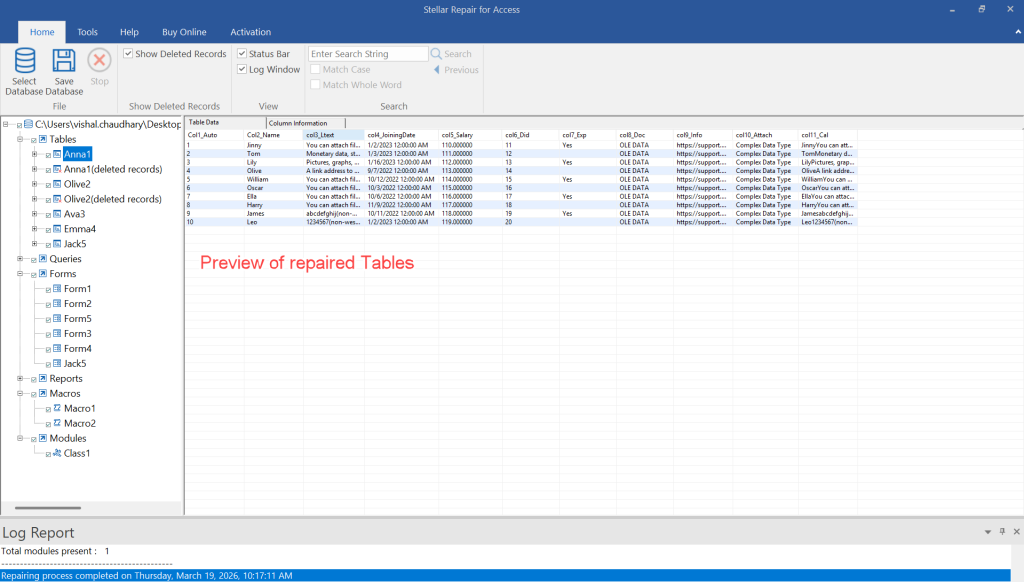1024x582 pixels.
Task: Open the Tools menu
Action: point(87,31)
